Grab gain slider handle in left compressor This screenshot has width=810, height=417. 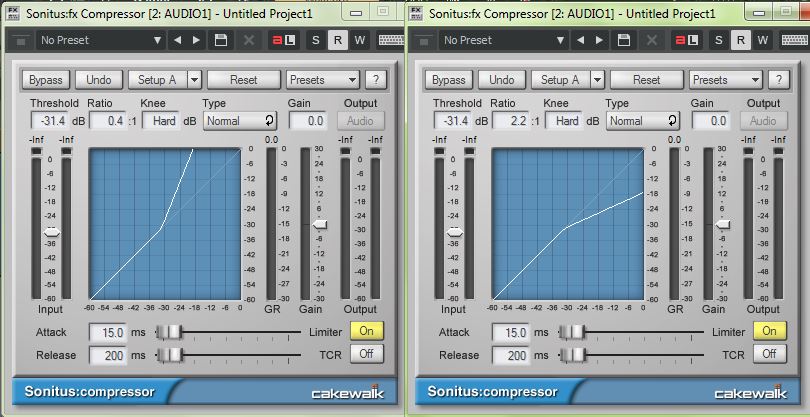point(320,224)
